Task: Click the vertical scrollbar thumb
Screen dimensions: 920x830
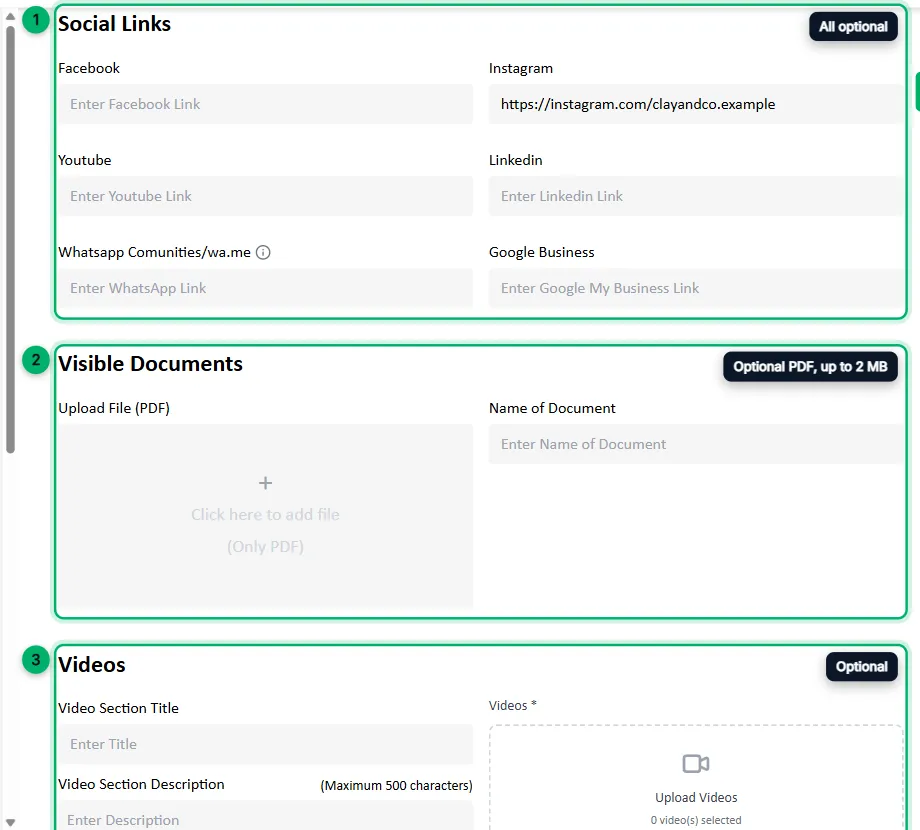Action: pos(10,239)
